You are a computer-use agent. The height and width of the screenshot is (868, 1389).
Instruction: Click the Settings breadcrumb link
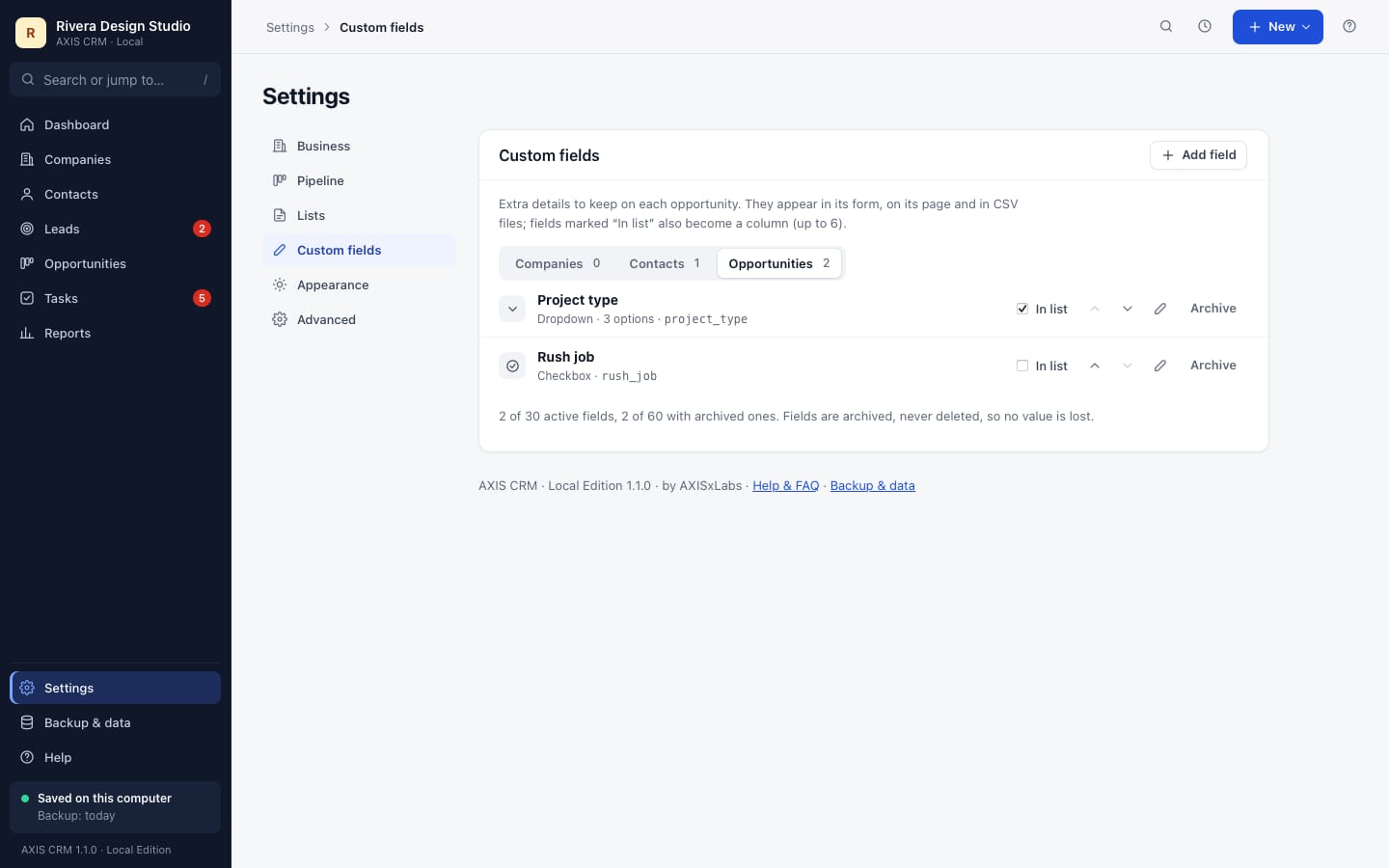[x=290, y=27]
